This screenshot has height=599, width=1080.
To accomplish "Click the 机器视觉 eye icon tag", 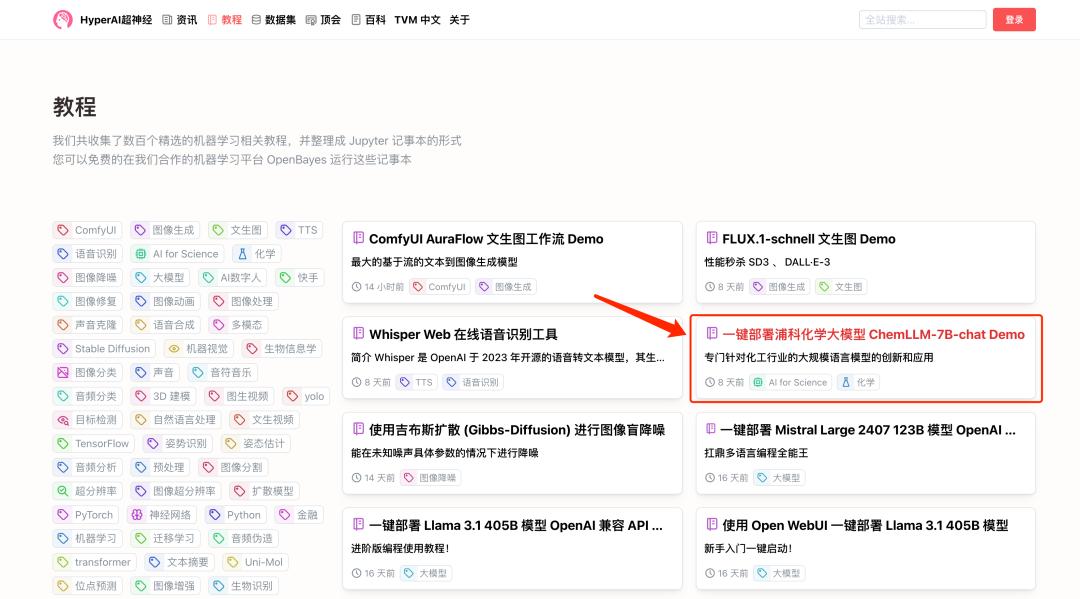I will coord(174,349).
